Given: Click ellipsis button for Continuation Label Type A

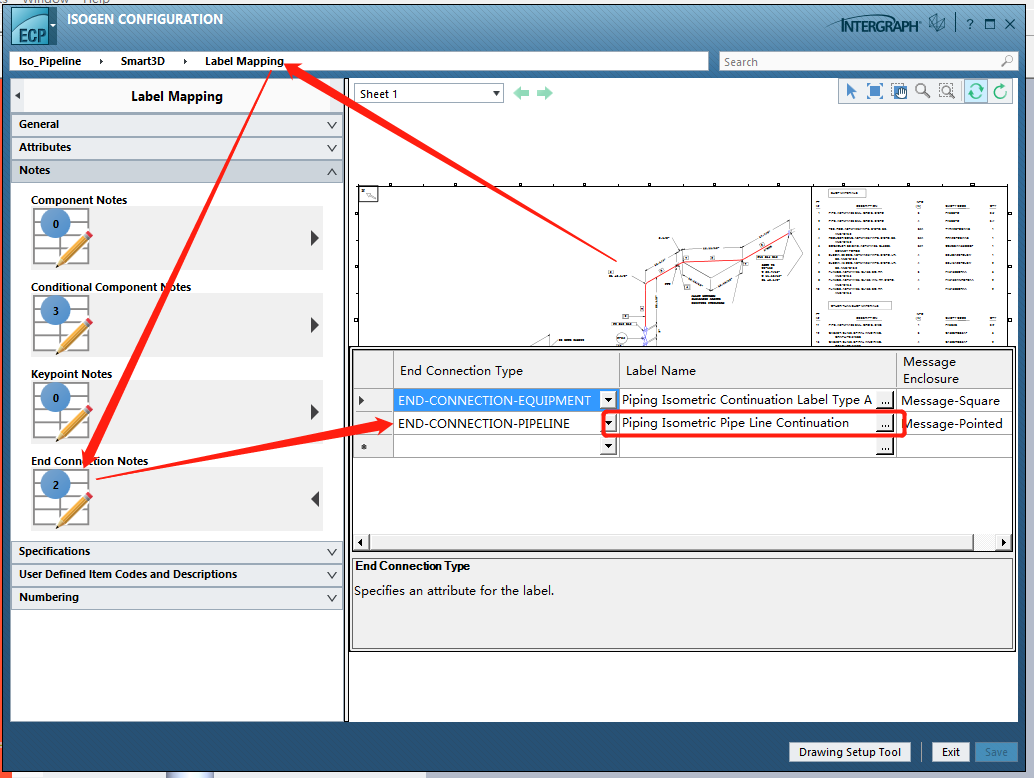Looking at the screenshot, I should coord(886,400).
